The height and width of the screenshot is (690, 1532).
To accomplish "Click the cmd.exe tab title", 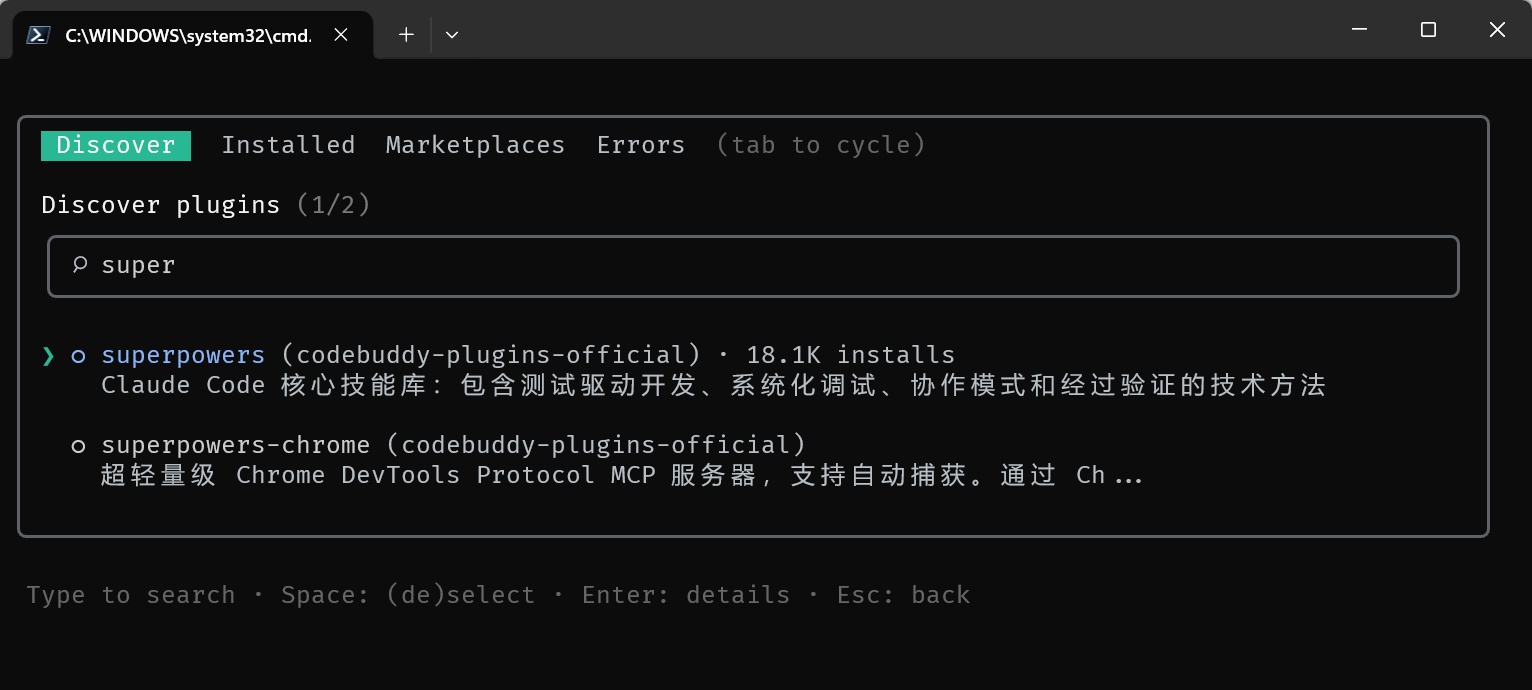I will [188, 35].
